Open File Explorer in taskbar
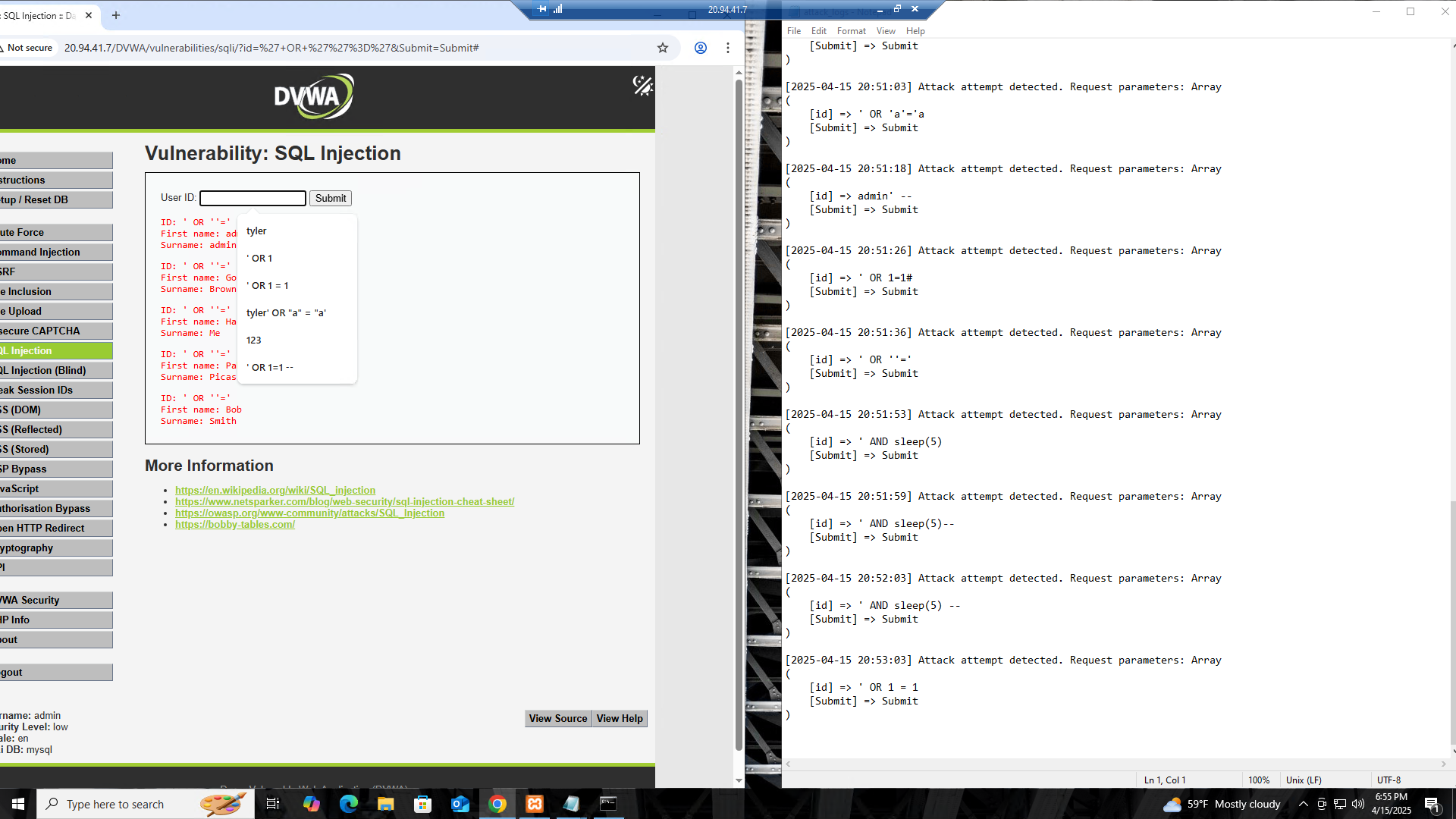 [x=385, y=804]
